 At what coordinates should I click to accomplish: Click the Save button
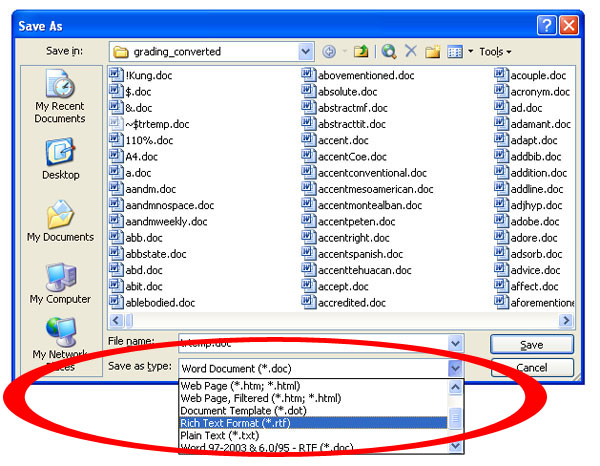point(532,344)
